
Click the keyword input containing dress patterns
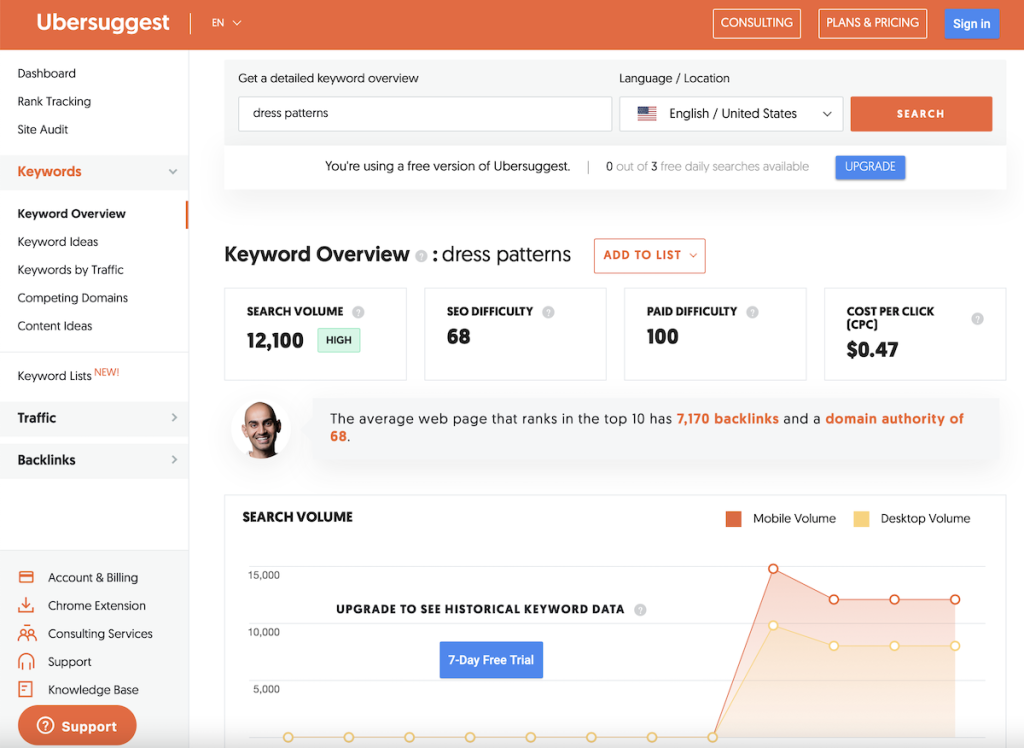424,114
